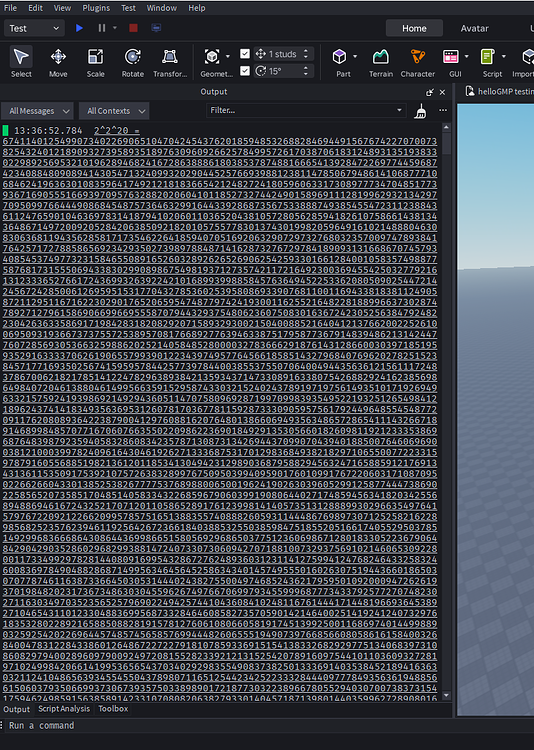Screen dimensions: 534x750
Task: Pick the Rotate tool
Action: coord(133,62)
